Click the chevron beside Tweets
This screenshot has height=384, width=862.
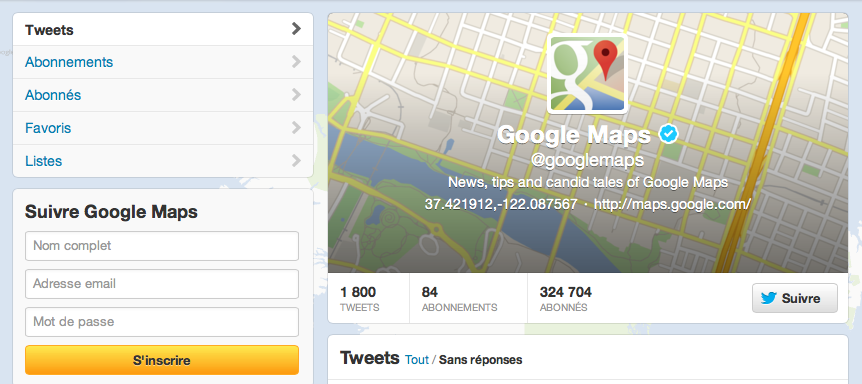296,29
